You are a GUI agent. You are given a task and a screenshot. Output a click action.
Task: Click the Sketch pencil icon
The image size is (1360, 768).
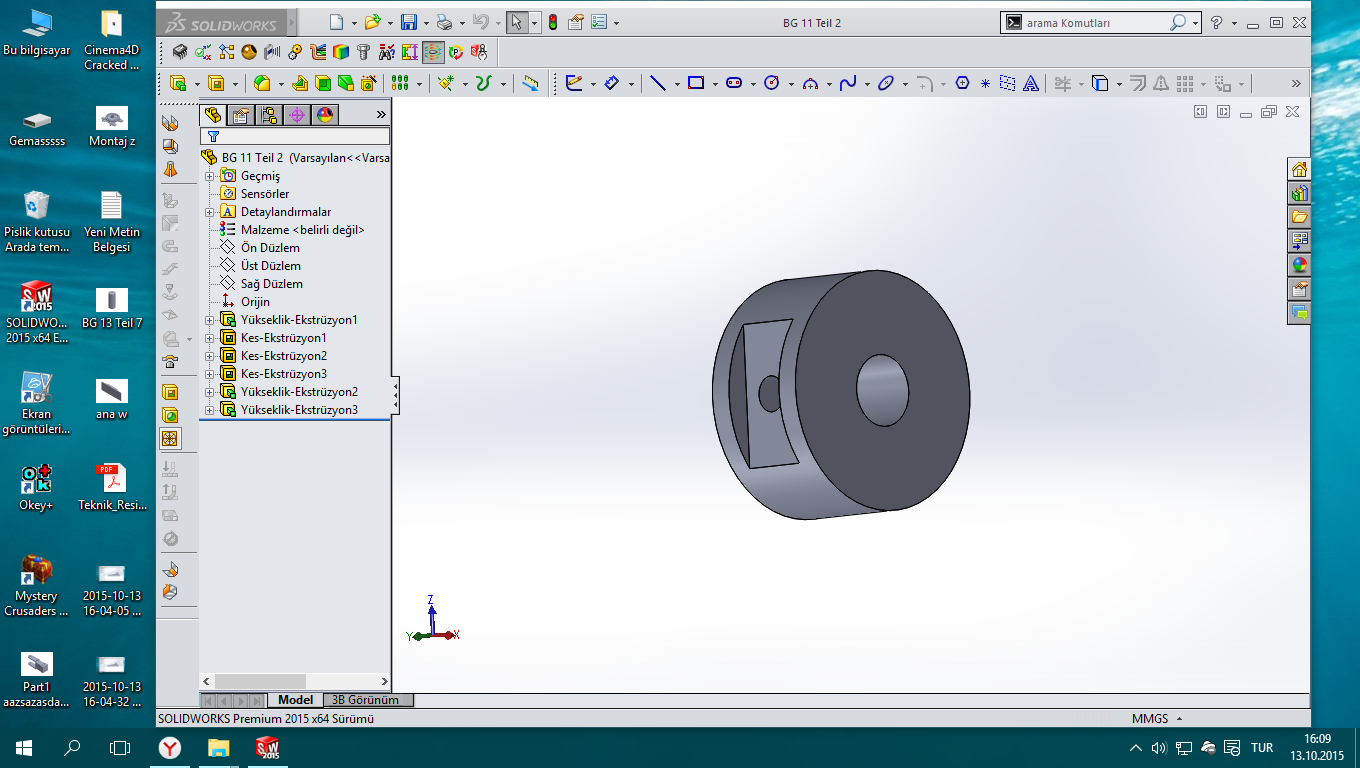[573, 83]
